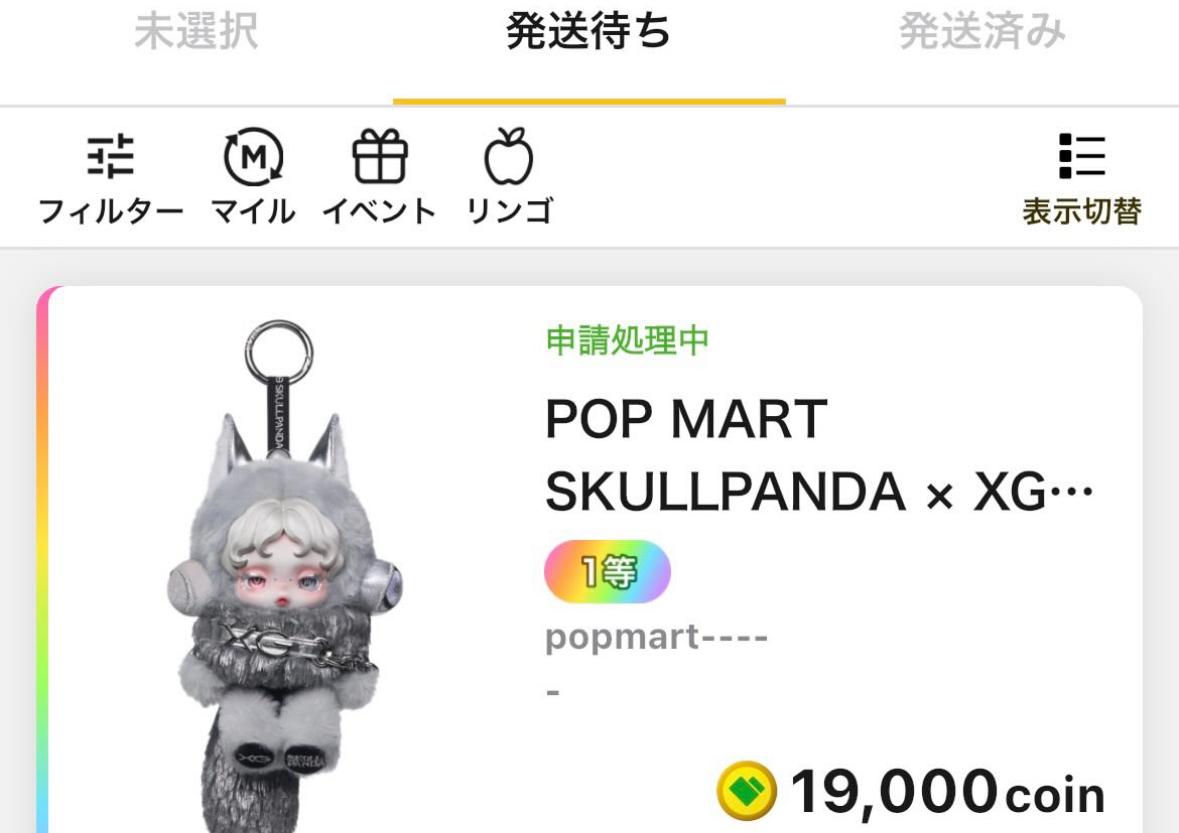Click the フィルター text label
The width and height of the screenshot is (1179, 833).
click(111, 211)
